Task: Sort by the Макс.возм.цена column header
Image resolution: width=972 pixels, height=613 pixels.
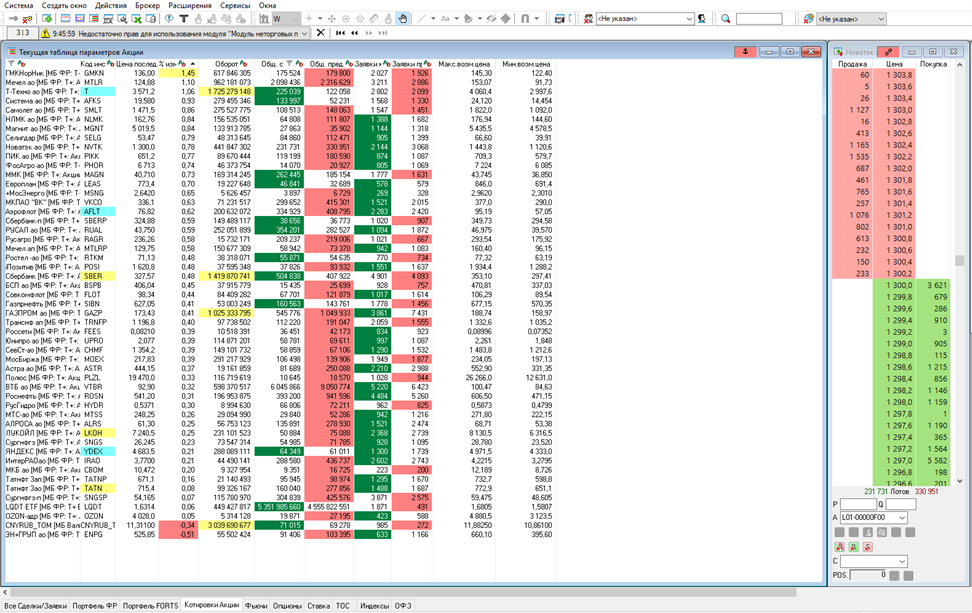Action: pyautogui.click(x=464, y=64)
